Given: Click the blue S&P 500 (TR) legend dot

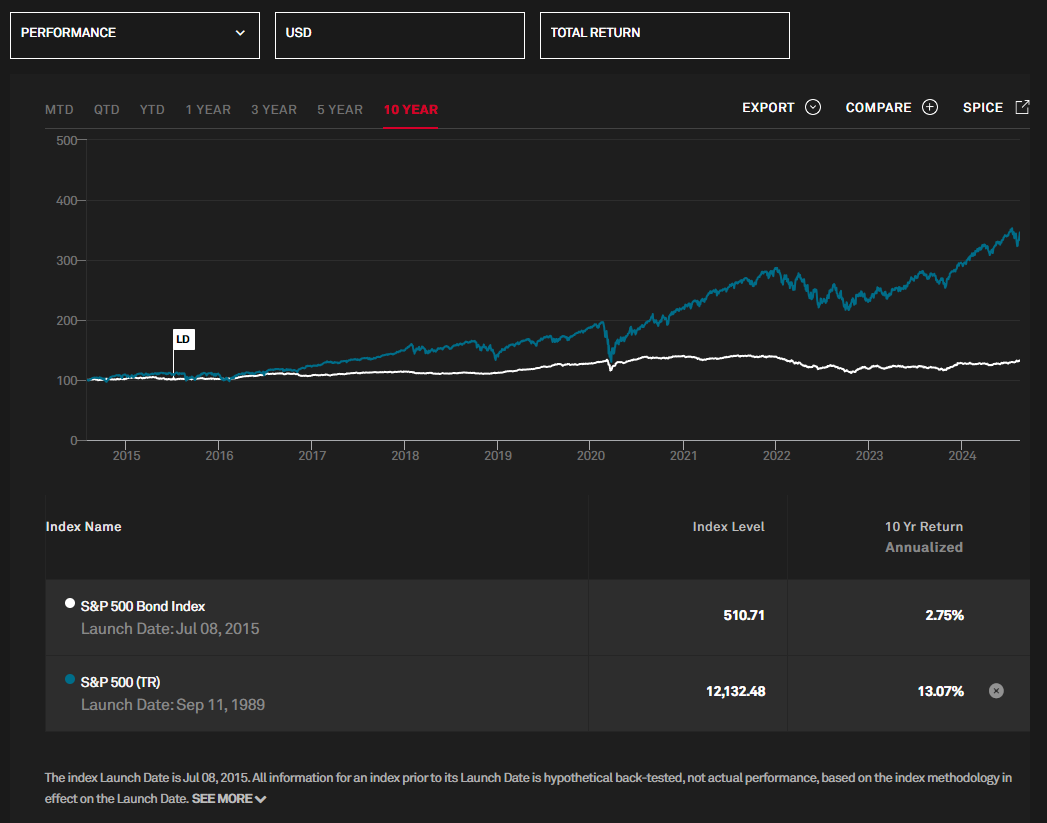Looking at the screenshot, I should [69, 678].
